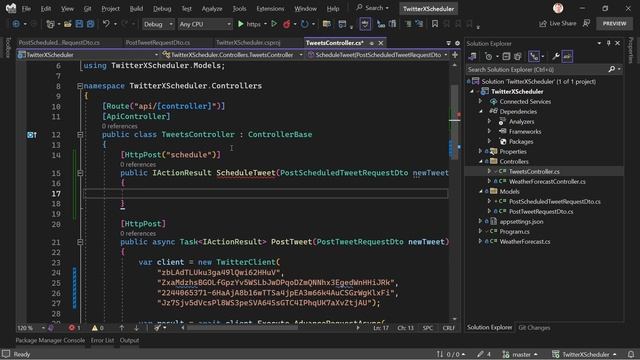
Task: Click the pin icon on TweetsController.cs tab
Action: pyautogui.click(x=371, y=43)
